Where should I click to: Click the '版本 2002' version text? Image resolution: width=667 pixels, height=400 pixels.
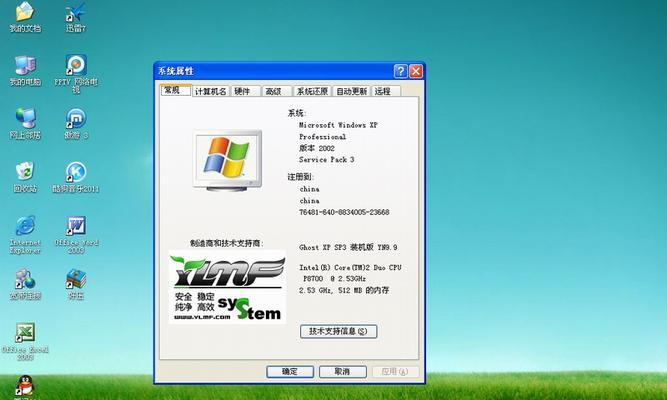(317, 148)
